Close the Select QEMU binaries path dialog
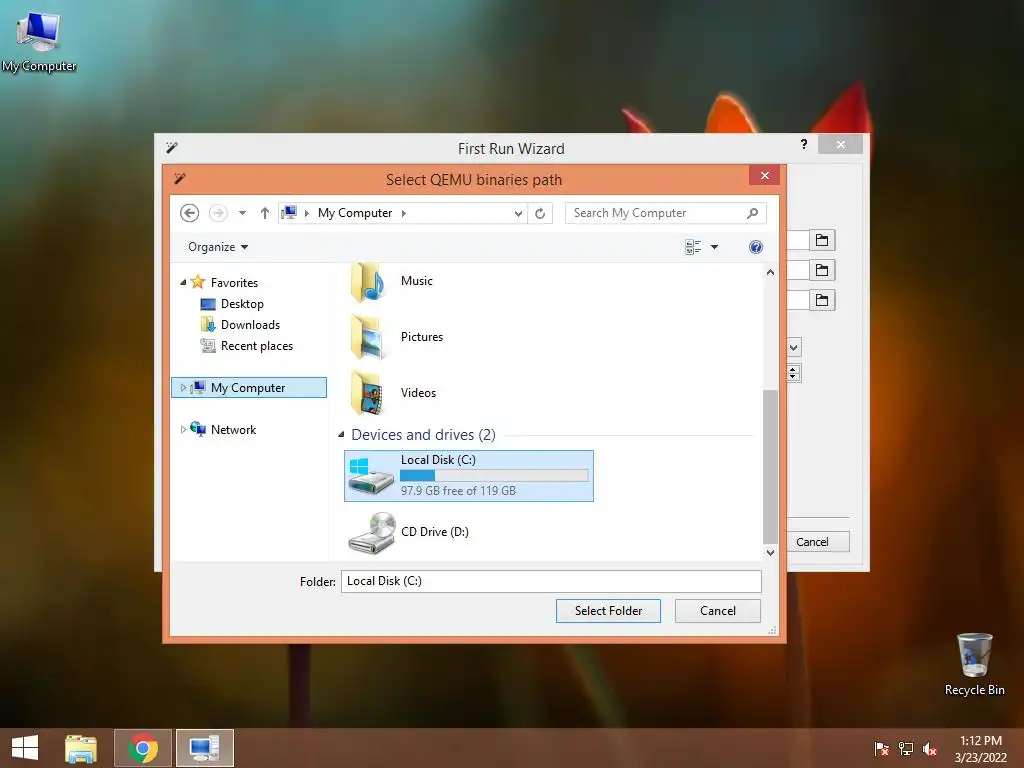 coord(765,176)
